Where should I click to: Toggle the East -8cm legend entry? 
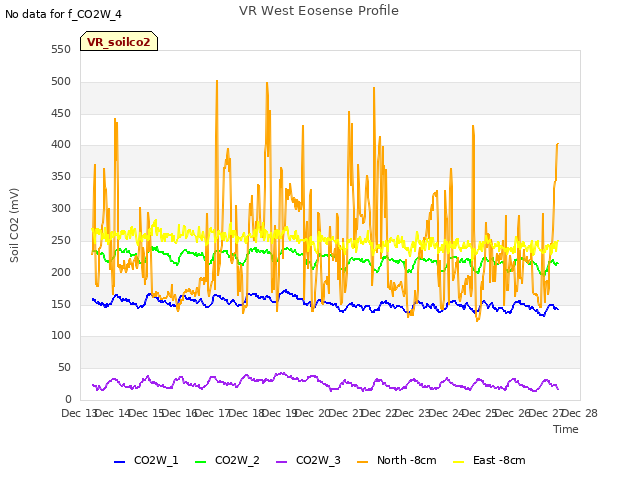click(489, 460)
